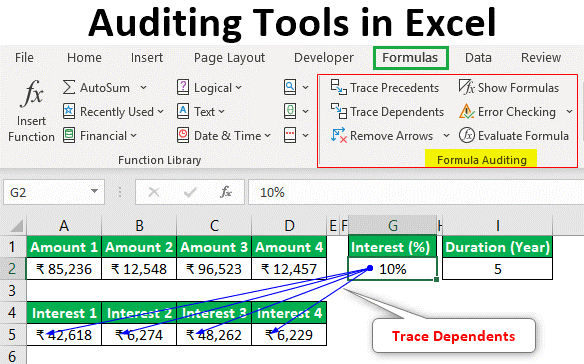The width and height of the screenshot is (584, 364).
Task: Expand the Text dropdown arrow
Action: coord(221,111)
